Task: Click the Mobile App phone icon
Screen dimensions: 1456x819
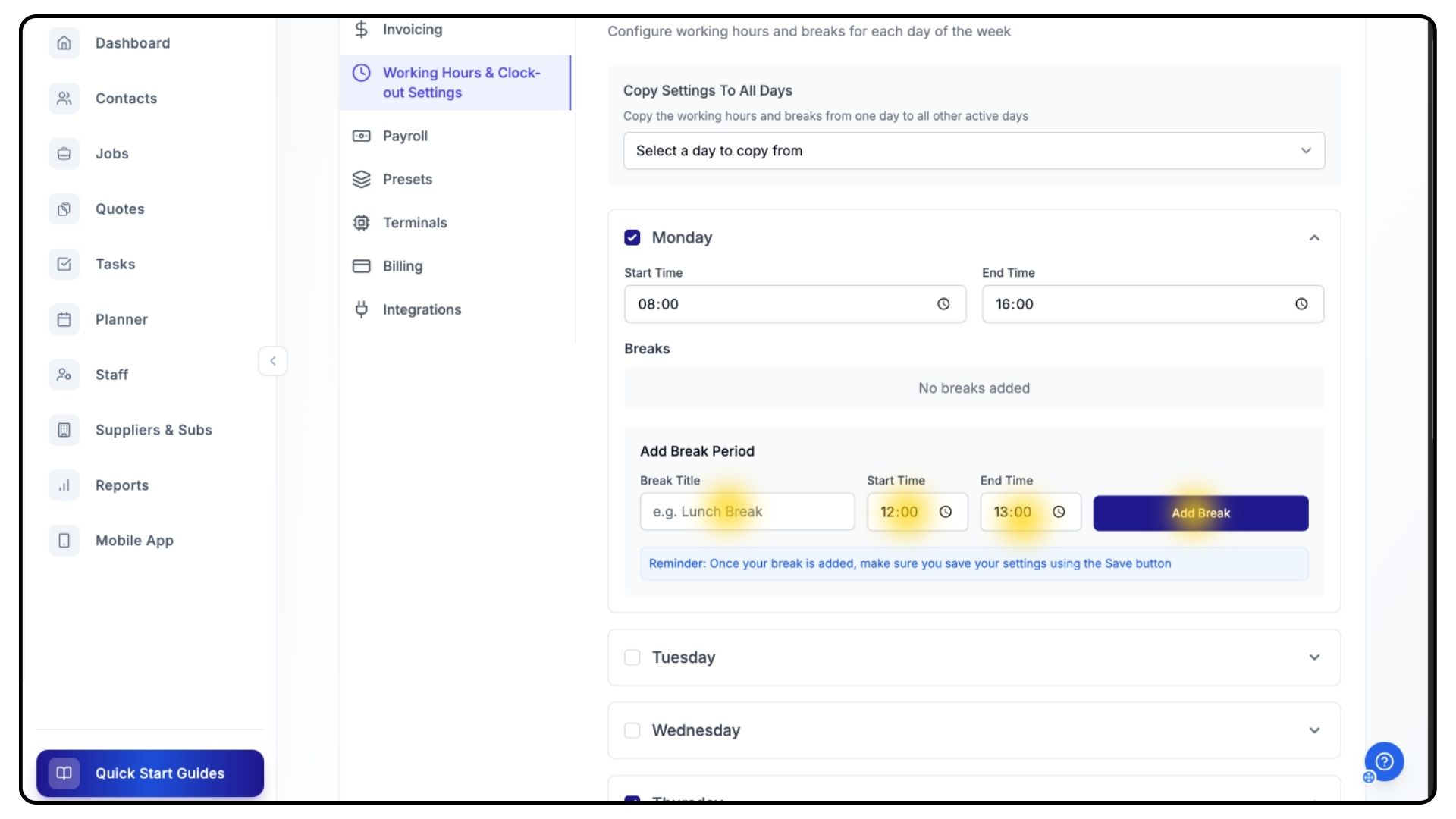Action: (x=64, y=541)
